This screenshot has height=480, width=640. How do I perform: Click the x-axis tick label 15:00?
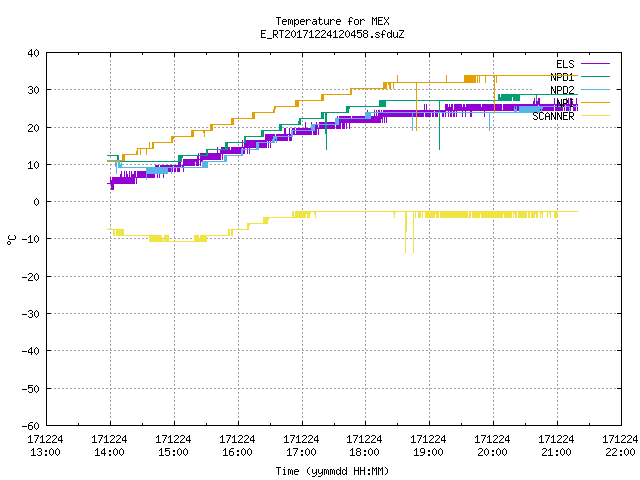173,452
